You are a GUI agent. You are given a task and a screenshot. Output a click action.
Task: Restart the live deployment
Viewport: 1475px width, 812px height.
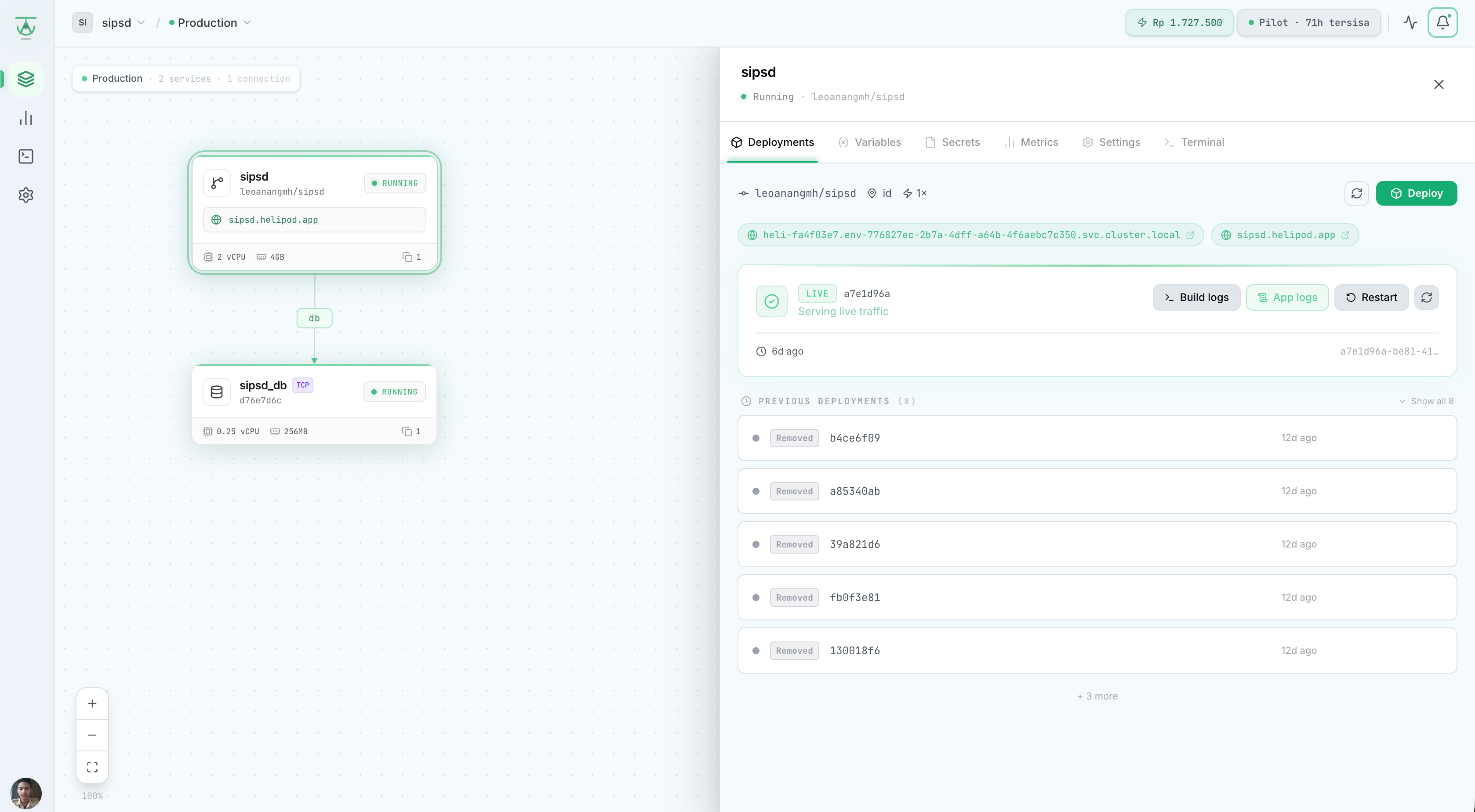point(1371,298)
